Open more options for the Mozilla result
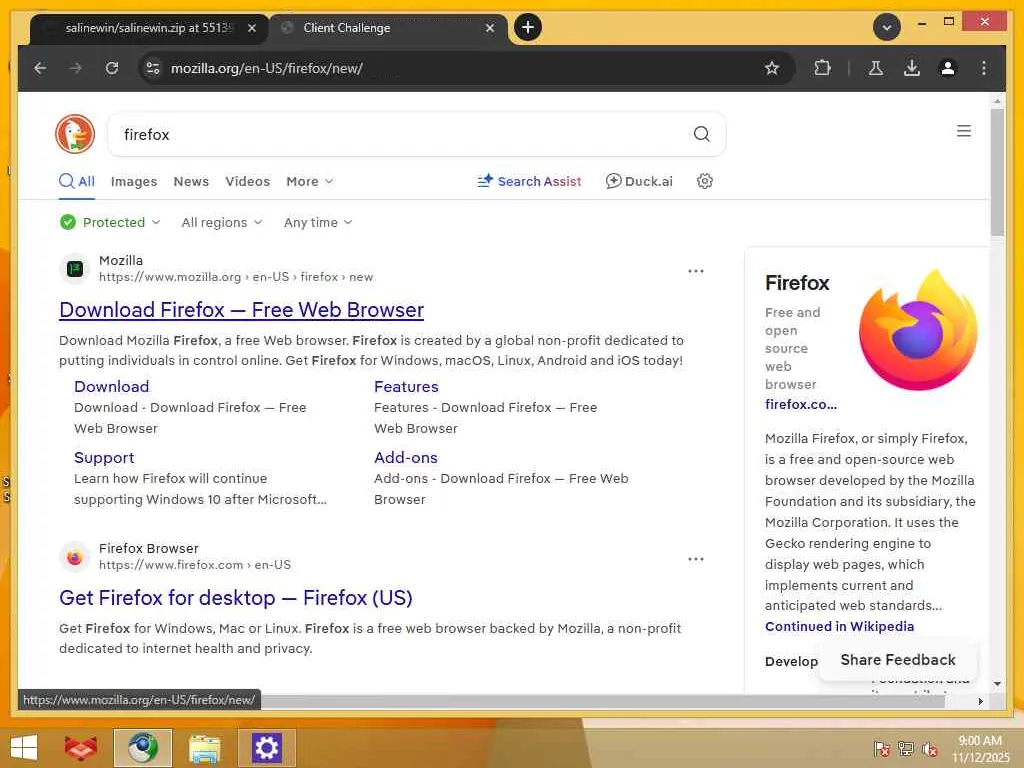 [x=696, y=271]
